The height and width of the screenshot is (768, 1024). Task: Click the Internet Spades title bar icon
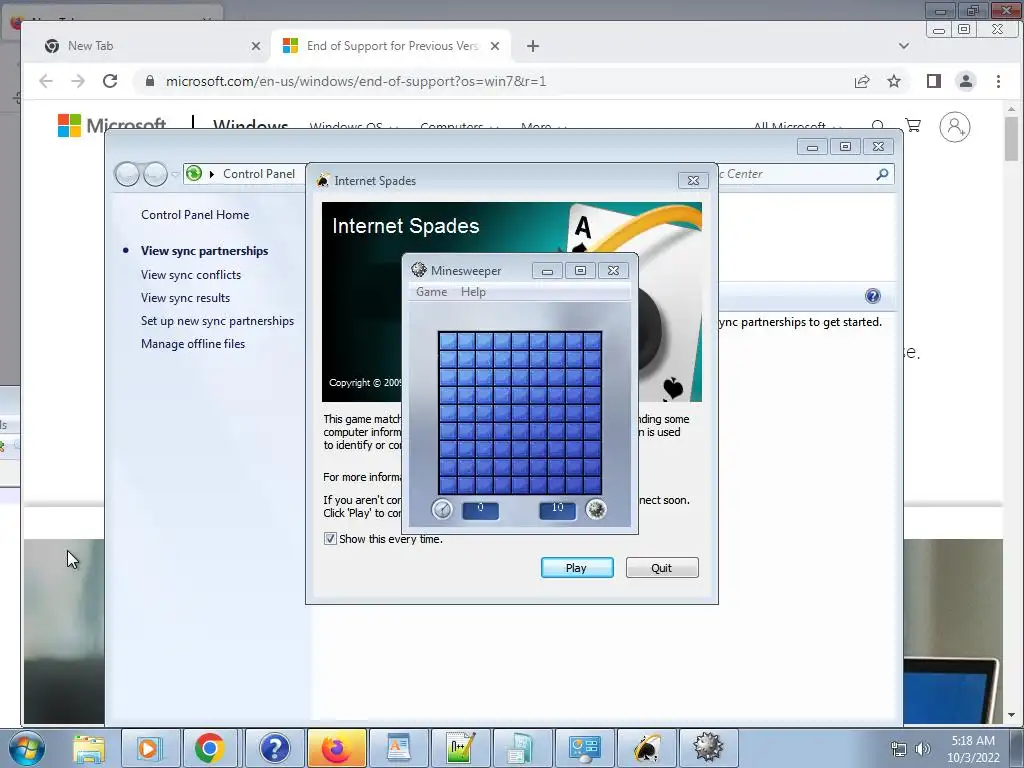[323, 180]
